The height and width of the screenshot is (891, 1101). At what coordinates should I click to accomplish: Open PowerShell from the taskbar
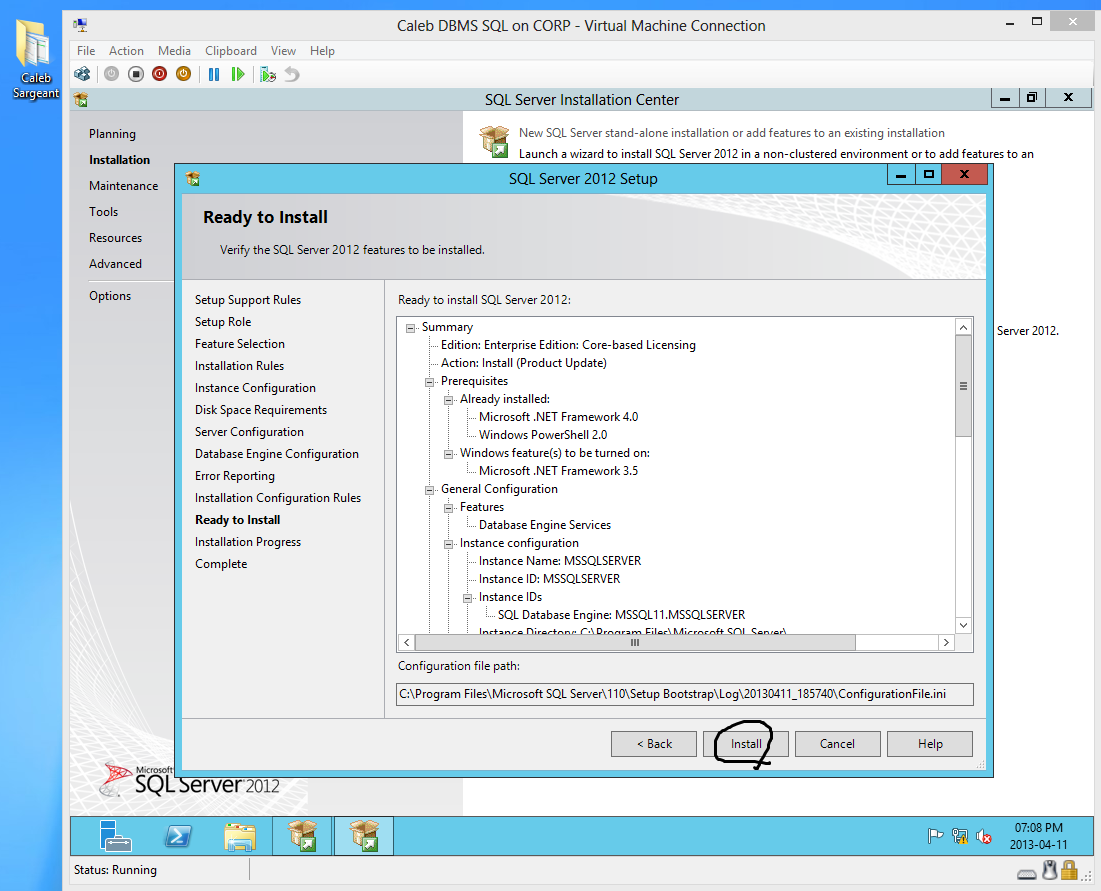pyautogui.click(x=178, y=836)
